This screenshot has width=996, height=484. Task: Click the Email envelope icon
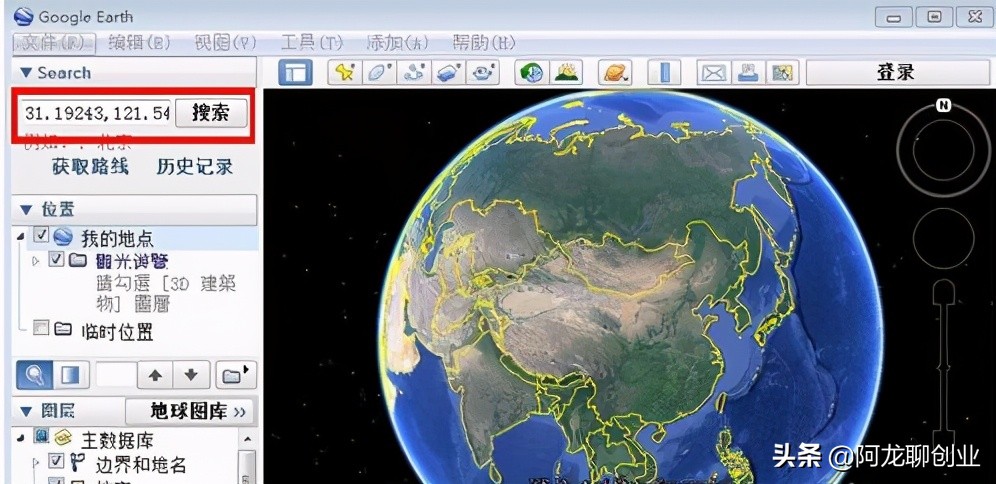click(x=713, y=72)
